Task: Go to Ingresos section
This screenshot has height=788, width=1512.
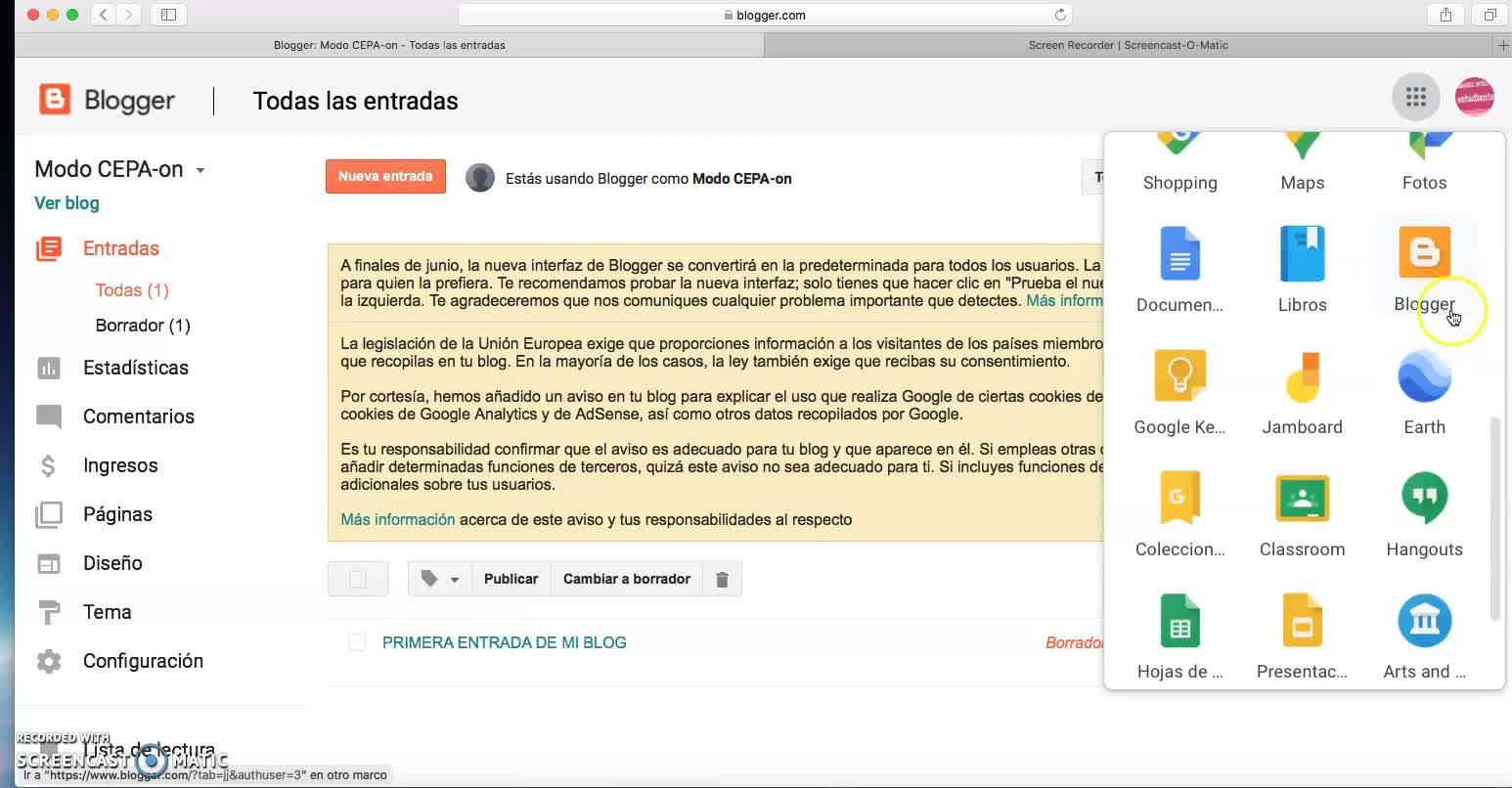Action: pos(120,465)
